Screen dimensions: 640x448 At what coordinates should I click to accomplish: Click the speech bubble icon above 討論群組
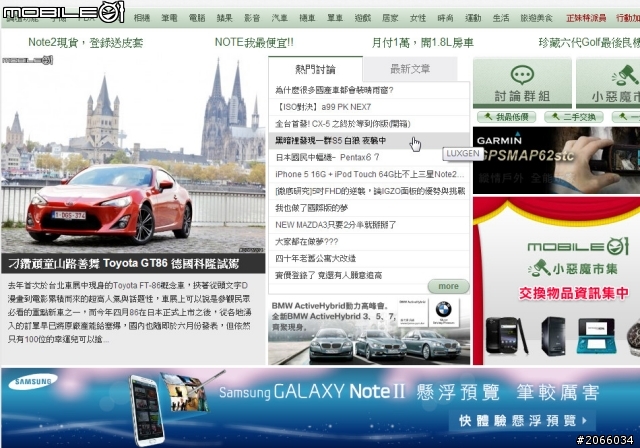(522, 75)
